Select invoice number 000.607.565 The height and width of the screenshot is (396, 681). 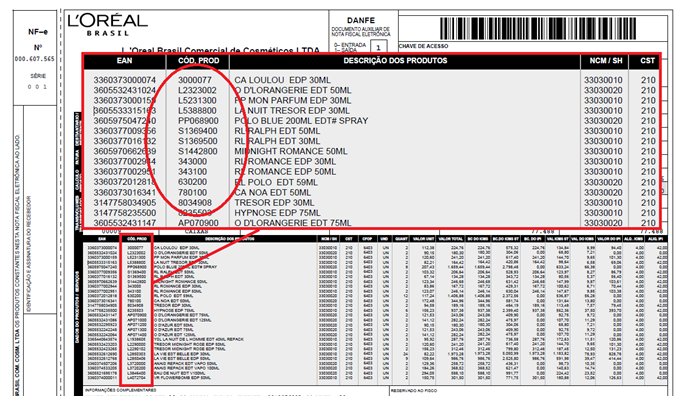(x=35, y=59)
